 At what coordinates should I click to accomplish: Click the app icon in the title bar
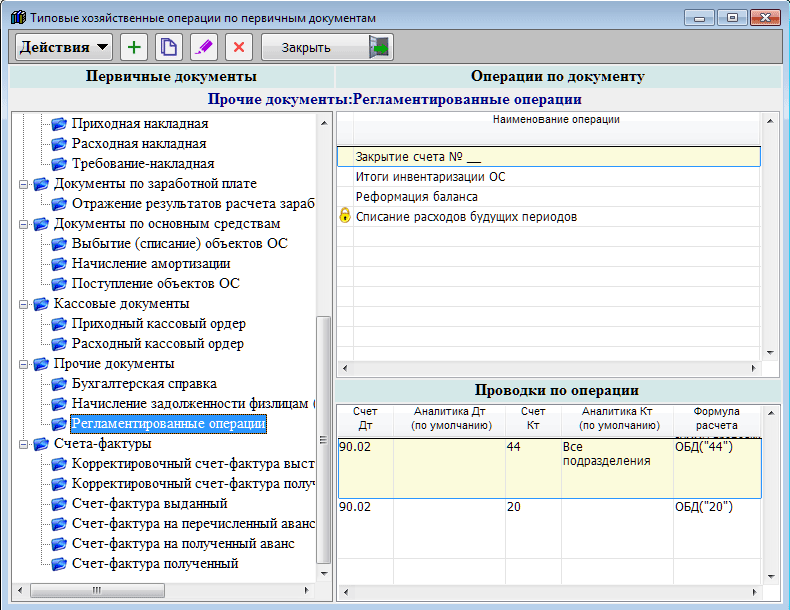[x=18, y=18]
